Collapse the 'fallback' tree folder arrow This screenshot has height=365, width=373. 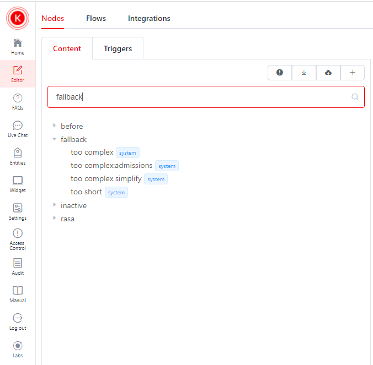[x=54, y=139]
